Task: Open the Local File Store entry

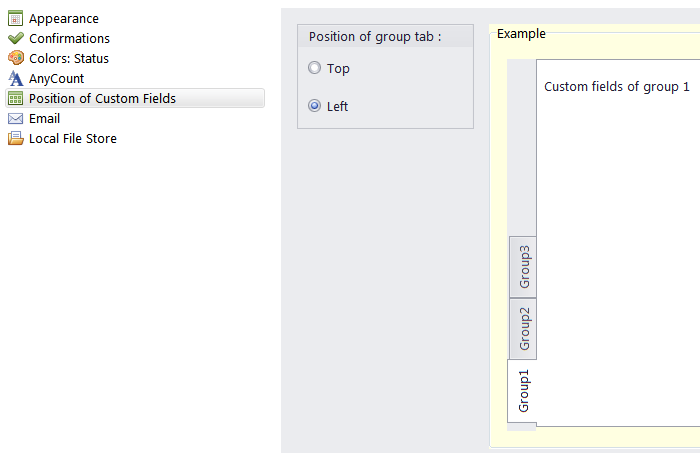Action: pos(73,138)
